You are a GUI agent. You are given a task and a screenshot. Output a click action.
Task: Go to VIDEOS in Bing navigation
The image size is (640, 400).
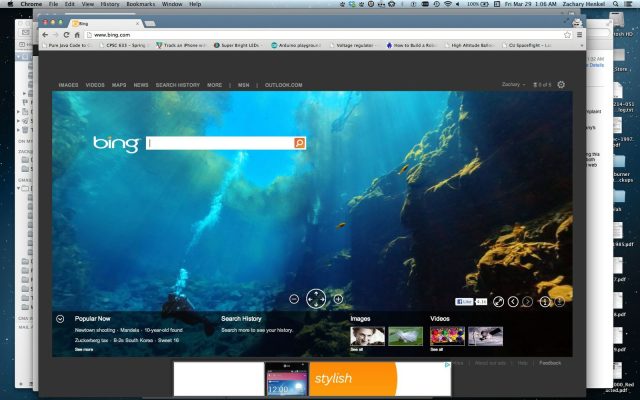(x=95, y=85)
